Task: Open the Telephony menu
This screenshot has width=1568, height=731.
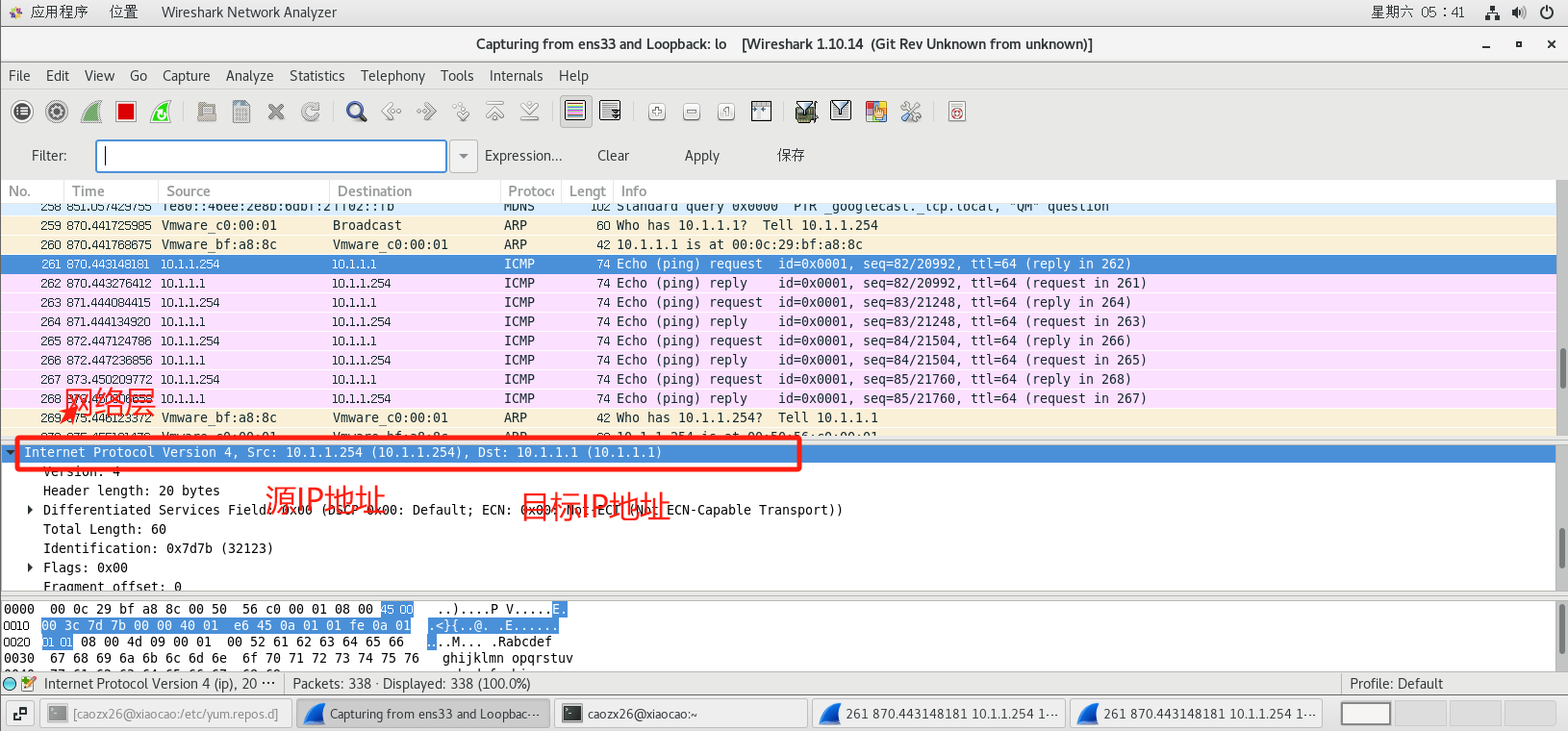Action: click(392, 76)
